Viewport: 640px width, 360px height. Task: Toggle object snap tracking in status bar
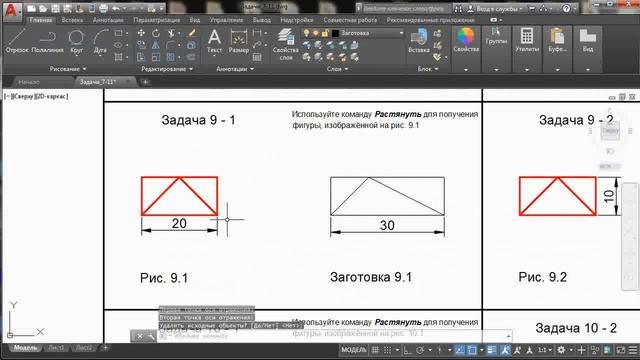click(460, 350)
